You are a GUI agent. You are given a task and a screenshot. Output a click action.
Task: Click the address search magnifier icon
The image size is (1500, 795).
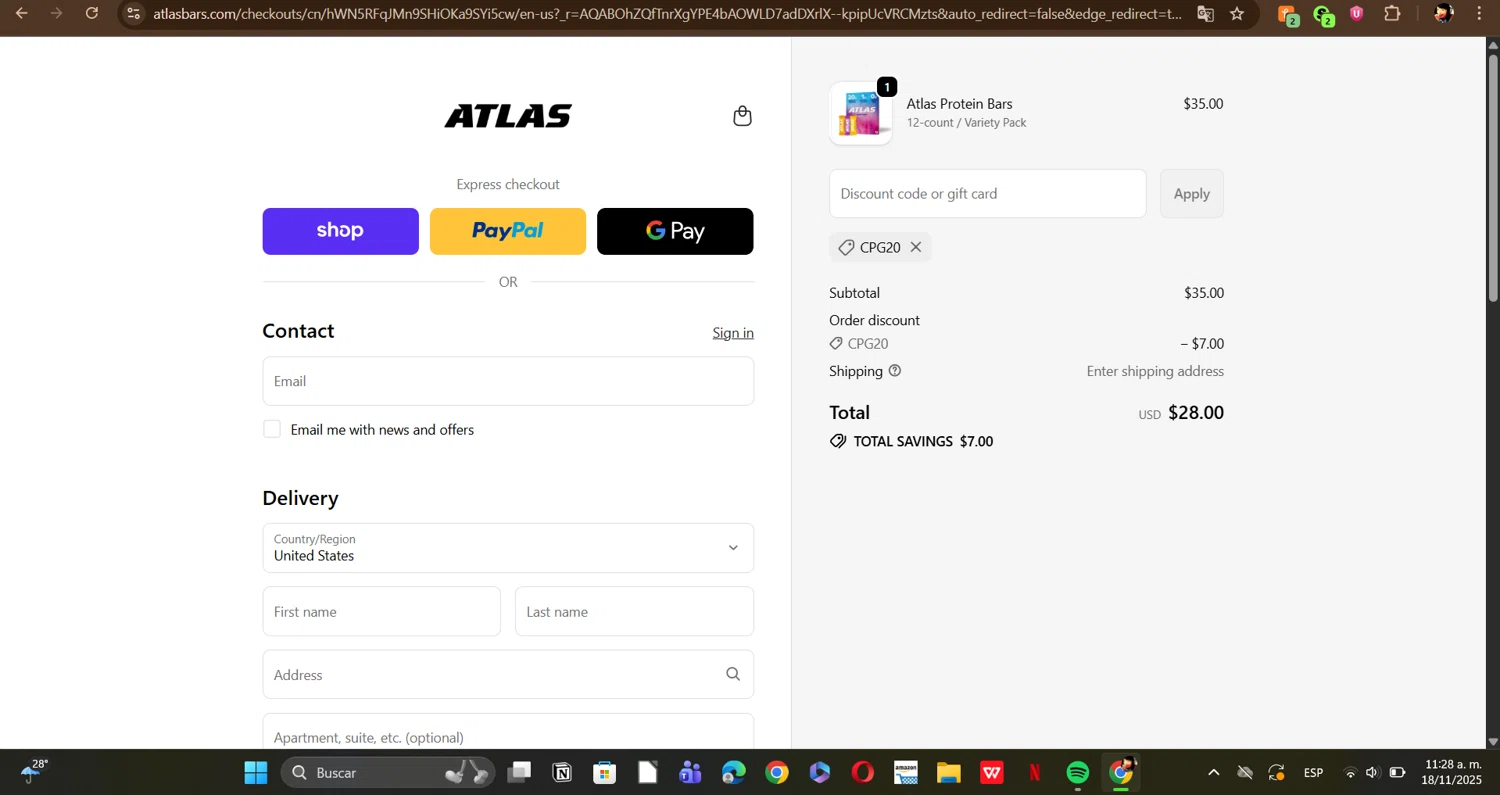[733, 674]
